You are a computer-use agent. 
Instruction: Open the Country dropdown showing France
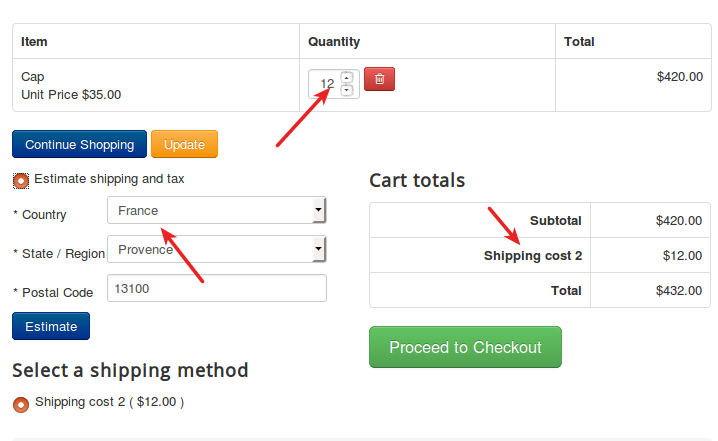tap(216, 210)
